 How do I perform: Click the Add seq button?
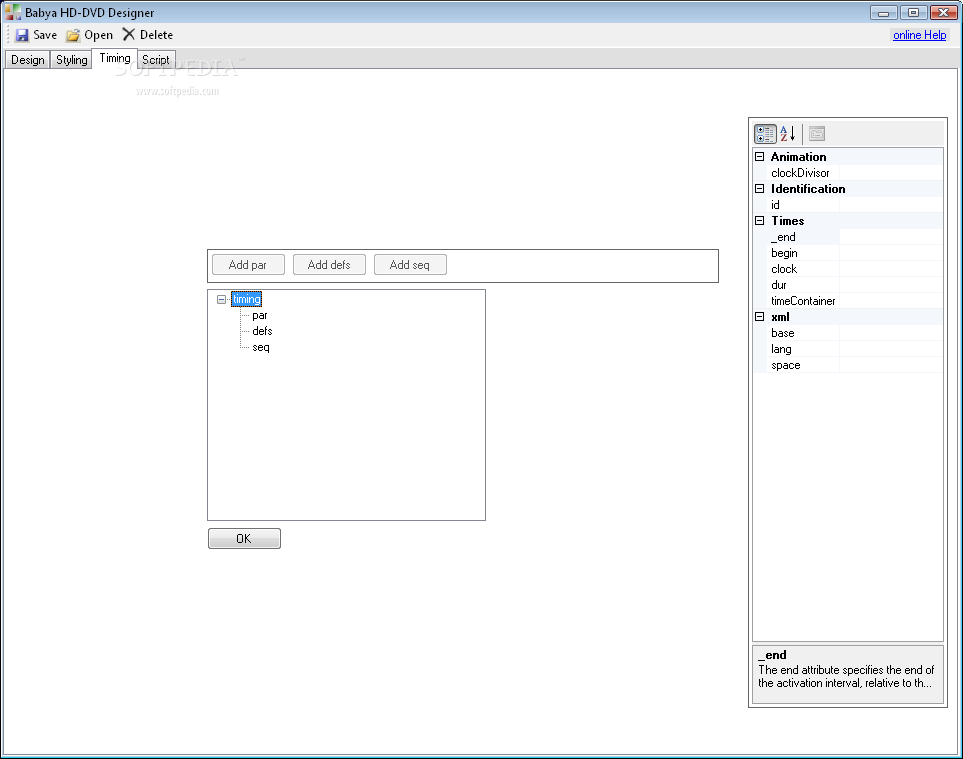[410, 265]
